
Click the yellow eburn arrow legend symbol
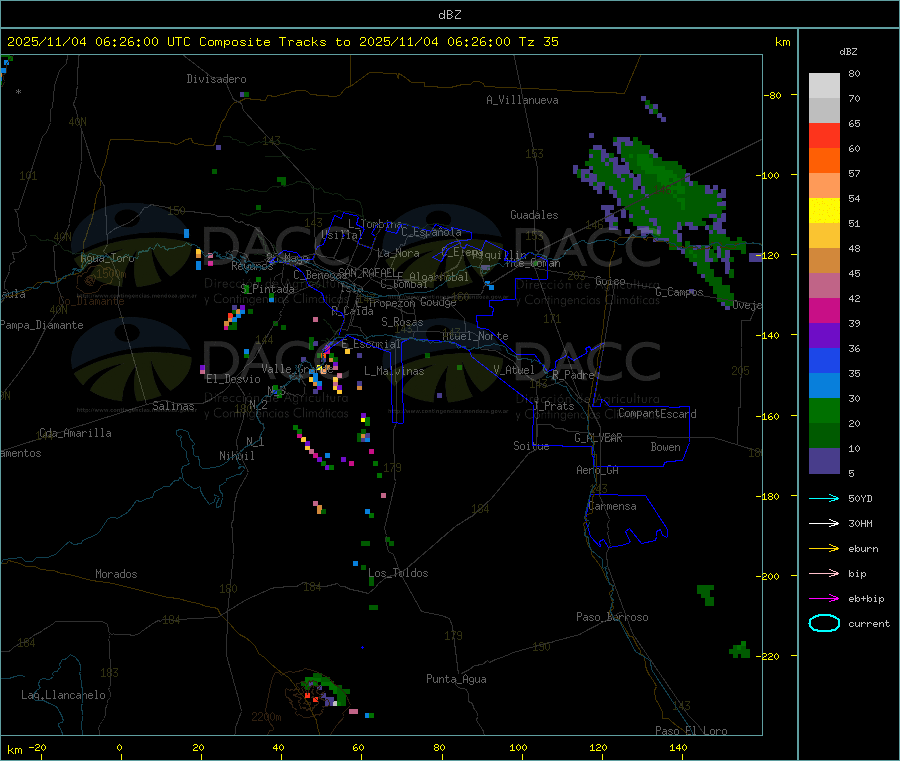(x=824, y=548)
